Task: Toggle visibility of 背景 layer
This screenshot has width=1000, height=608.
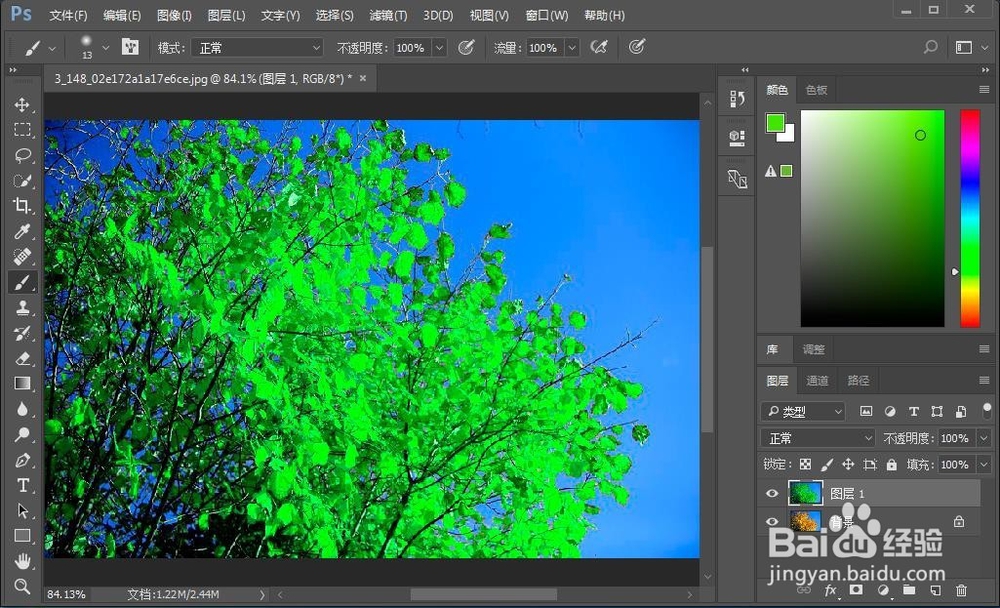Action: (x=772, y=521)
